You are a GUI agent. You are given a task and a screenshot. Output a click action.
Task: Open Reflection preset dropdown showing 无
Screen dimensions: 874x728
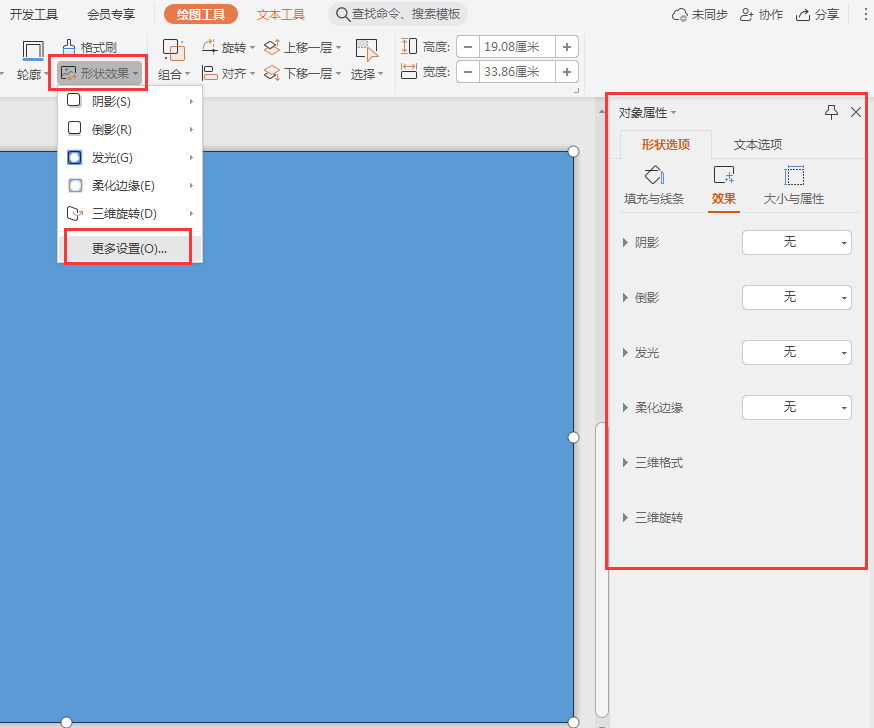[797, 298]
